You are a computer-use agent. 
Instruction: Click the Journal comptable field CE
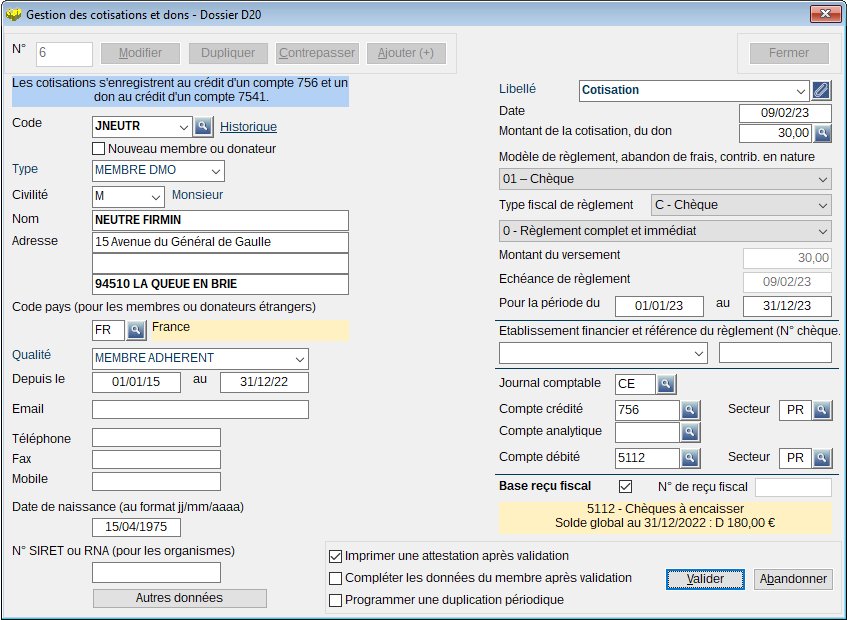coord(635,384)
